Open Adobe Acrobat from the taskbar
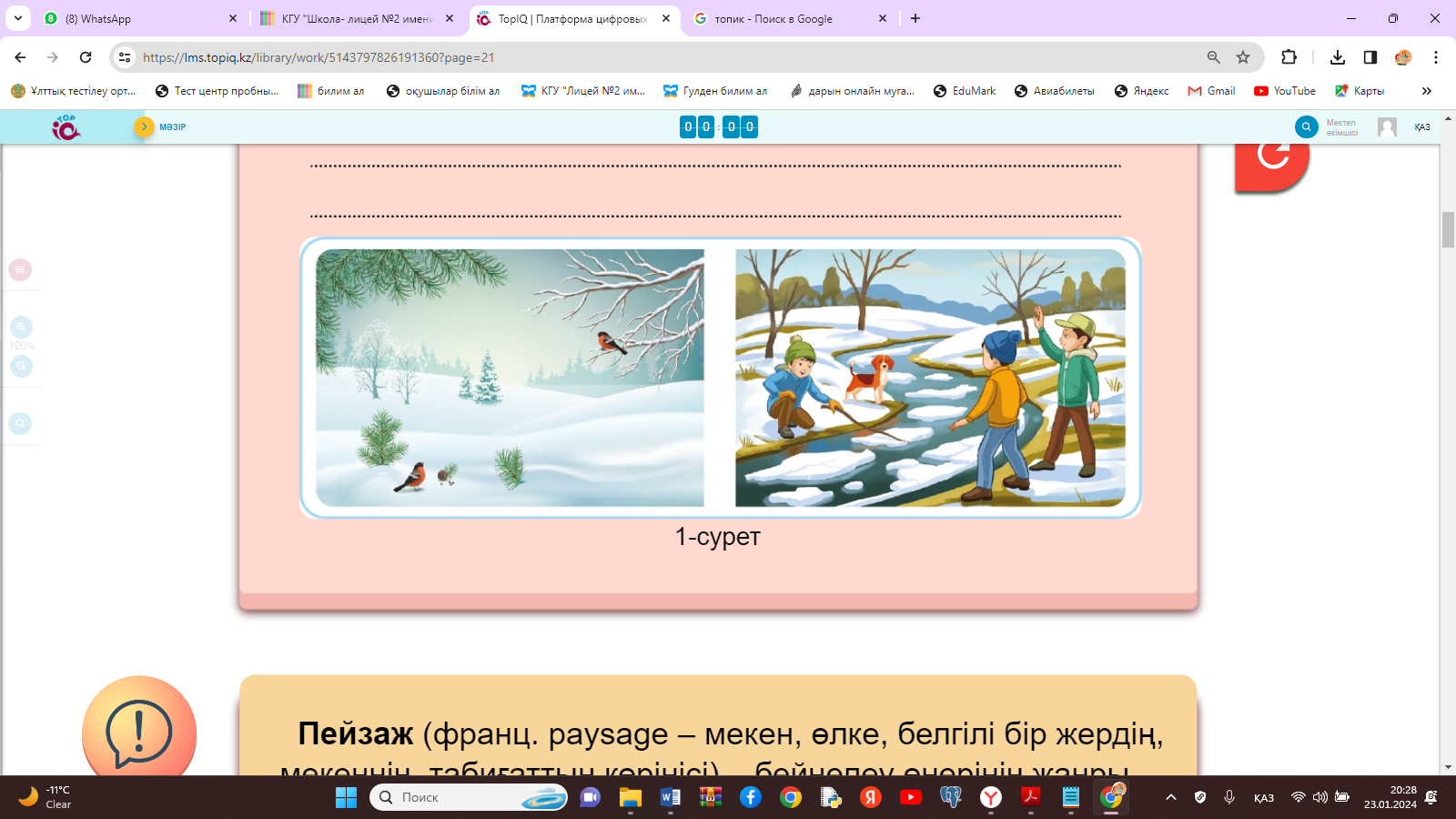The width and height of the screenshot is (1456, 819). tap(1031, 797)
